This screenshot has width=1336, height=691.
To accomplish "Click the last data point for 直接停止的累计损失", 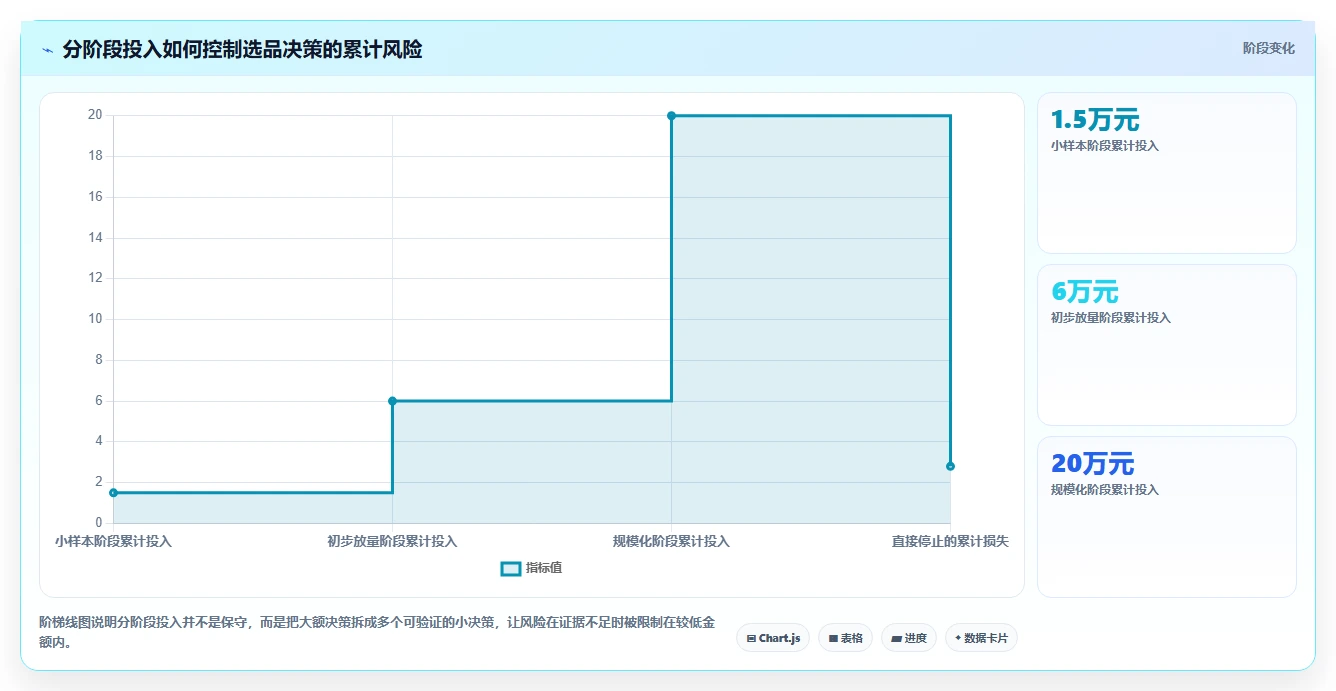I will pyautogui.click(x=950, y=466).
